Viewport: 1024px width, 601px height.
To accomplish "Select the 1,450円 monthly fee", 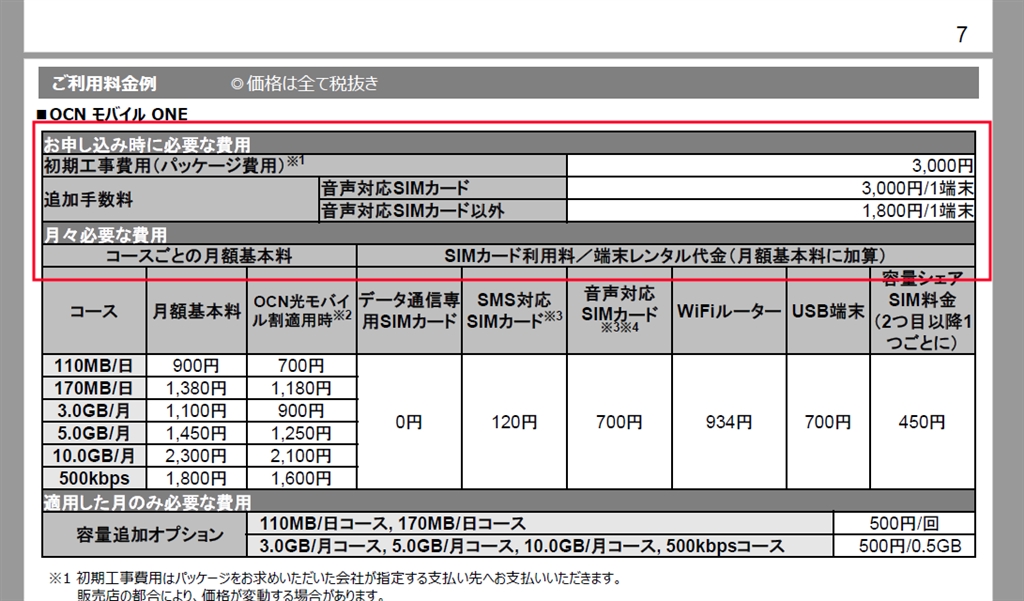I will point(197,433).
